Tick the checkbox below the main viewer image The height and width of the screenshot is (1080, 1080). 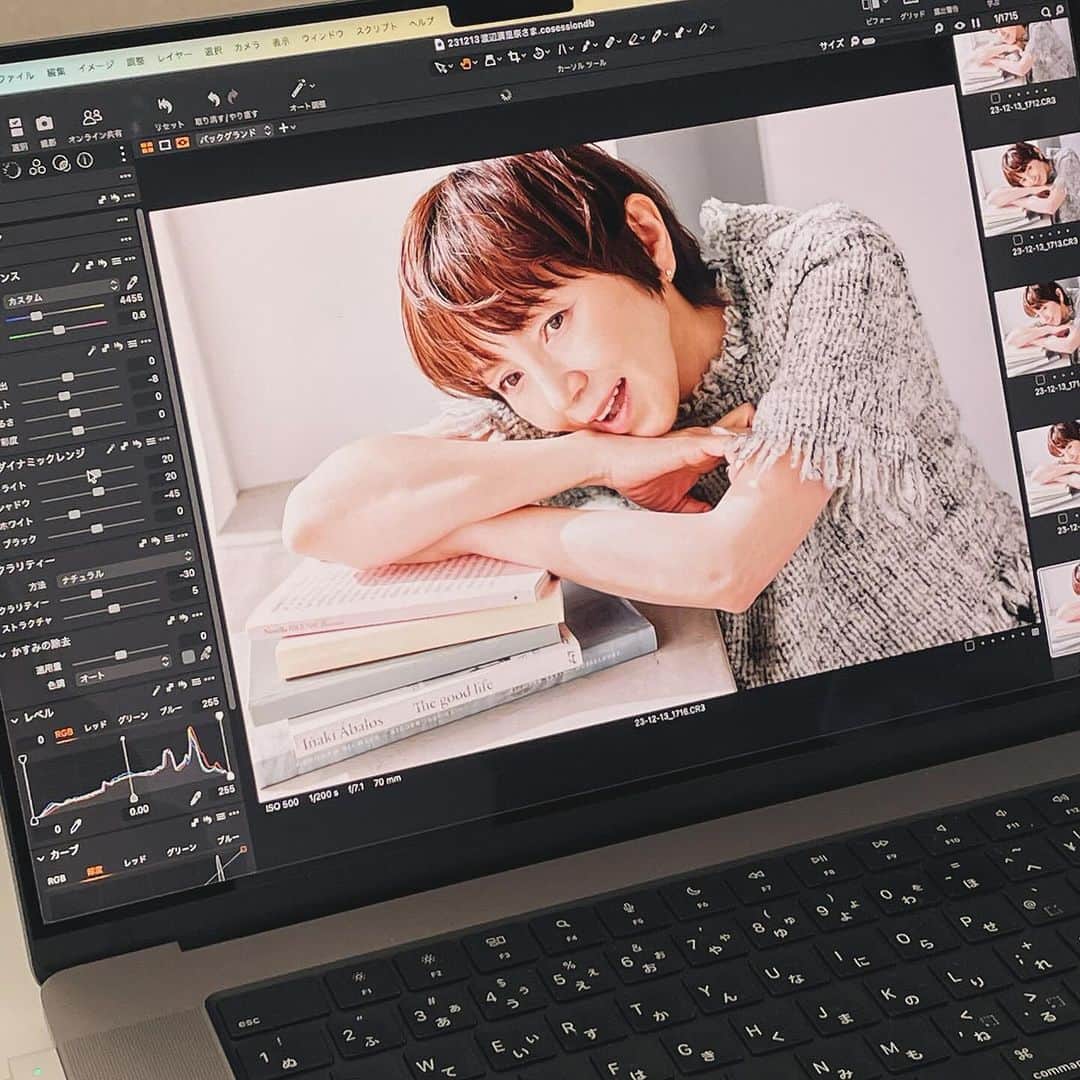(969, 646)
